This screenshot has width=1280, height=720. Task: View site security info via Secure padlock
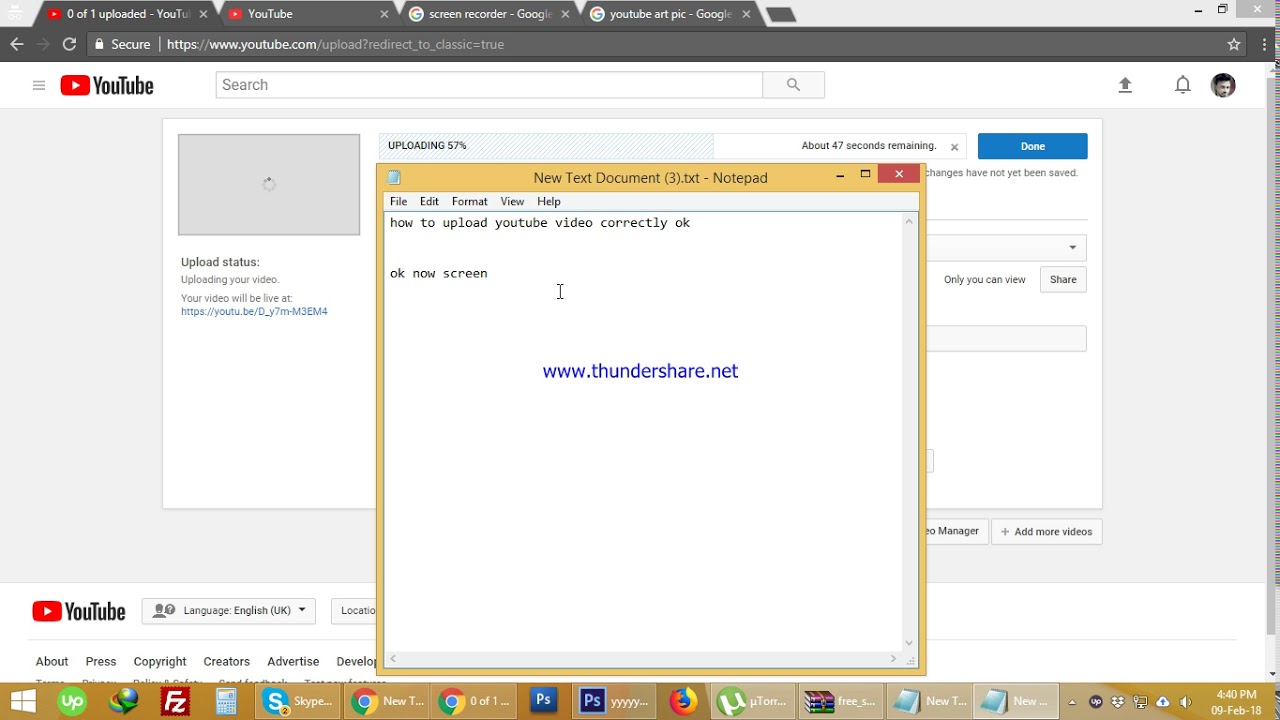tap(121, 44)
